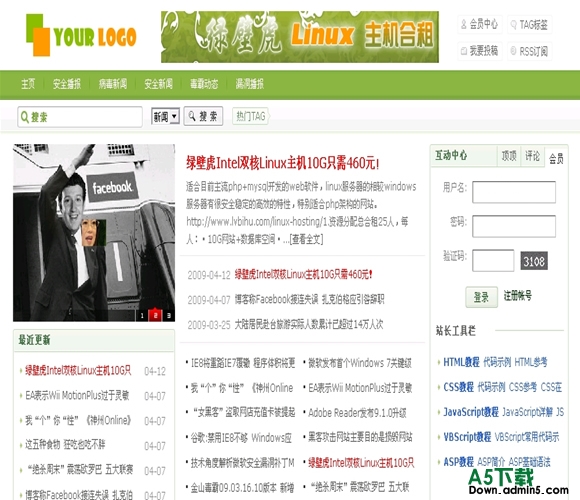Focus the 验证码 captcha input field
The height and width of the screenshot is (500, 580).
[x=493, y=260]
